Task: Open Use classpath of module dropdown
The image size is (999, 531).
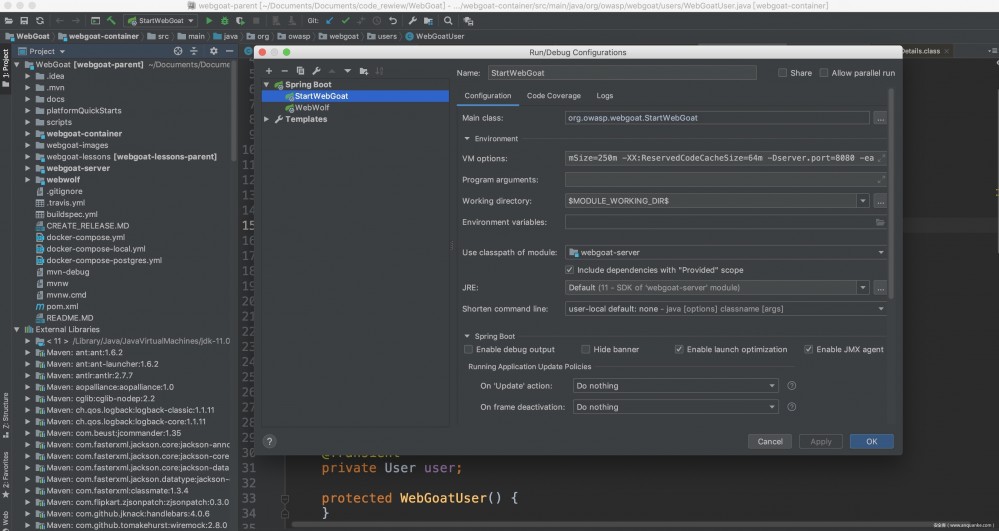Action: 725,253
